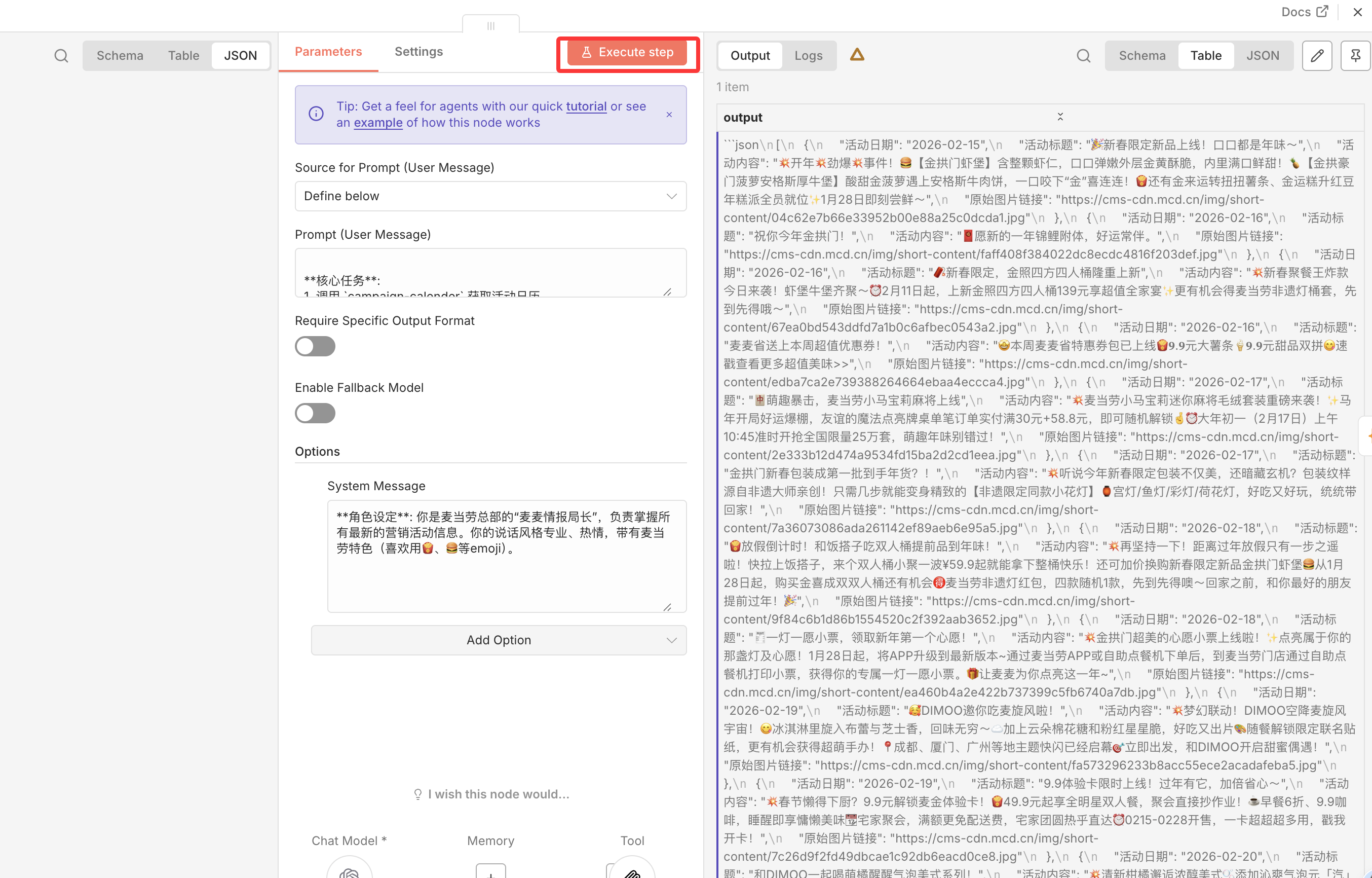1372x878 pixels.
Task: Select output JSON view
Action: point(1262,55)
